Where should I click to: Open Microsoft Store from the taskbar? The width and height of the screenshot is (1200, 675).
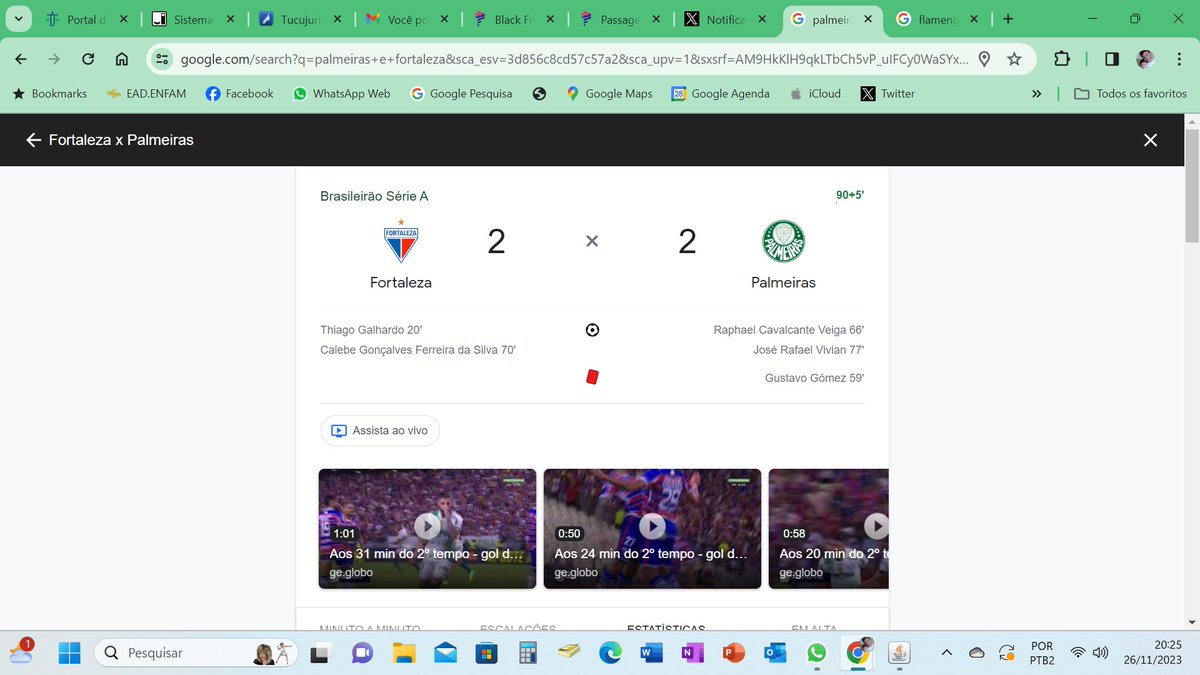(x=485, y=653)
